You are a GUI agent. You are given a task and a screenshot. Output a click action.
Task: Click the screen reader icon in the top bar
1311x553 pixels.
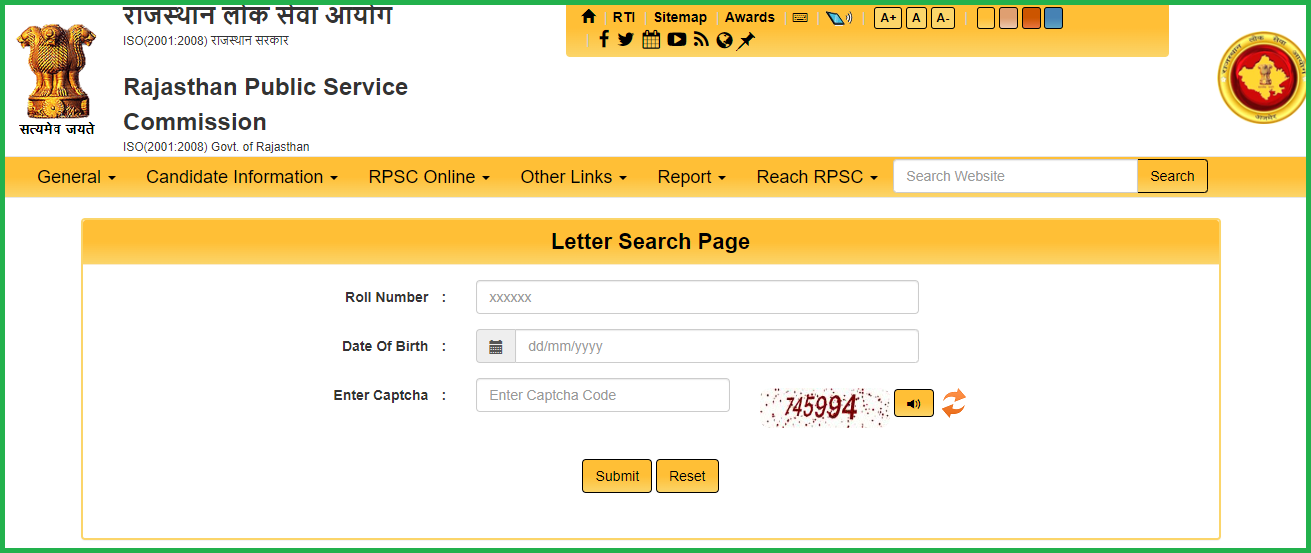point(839,18)
